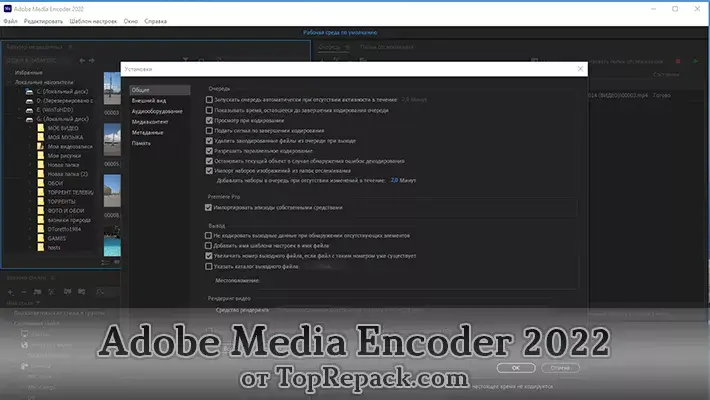Click the 2,0 minutes value for adding sequences
The width and height of the screenshot is (710, 400).
[x=394, y=180]
